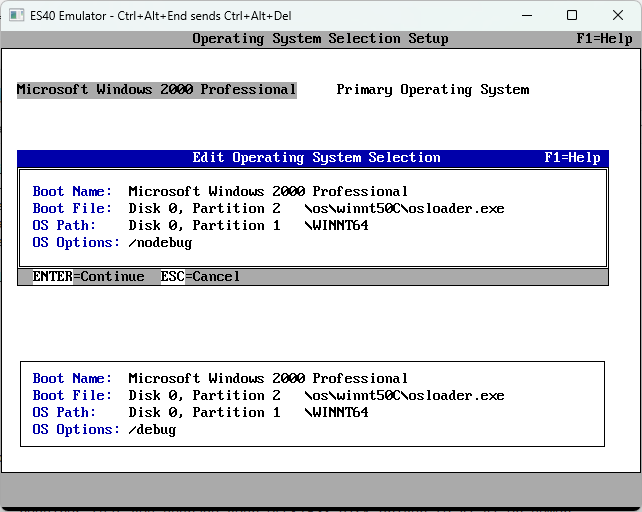Screen dimensions: 642x512
Task: Select highlighted Microsoft Windows 2000 Professional entry
Action: [x=156, y=90]
